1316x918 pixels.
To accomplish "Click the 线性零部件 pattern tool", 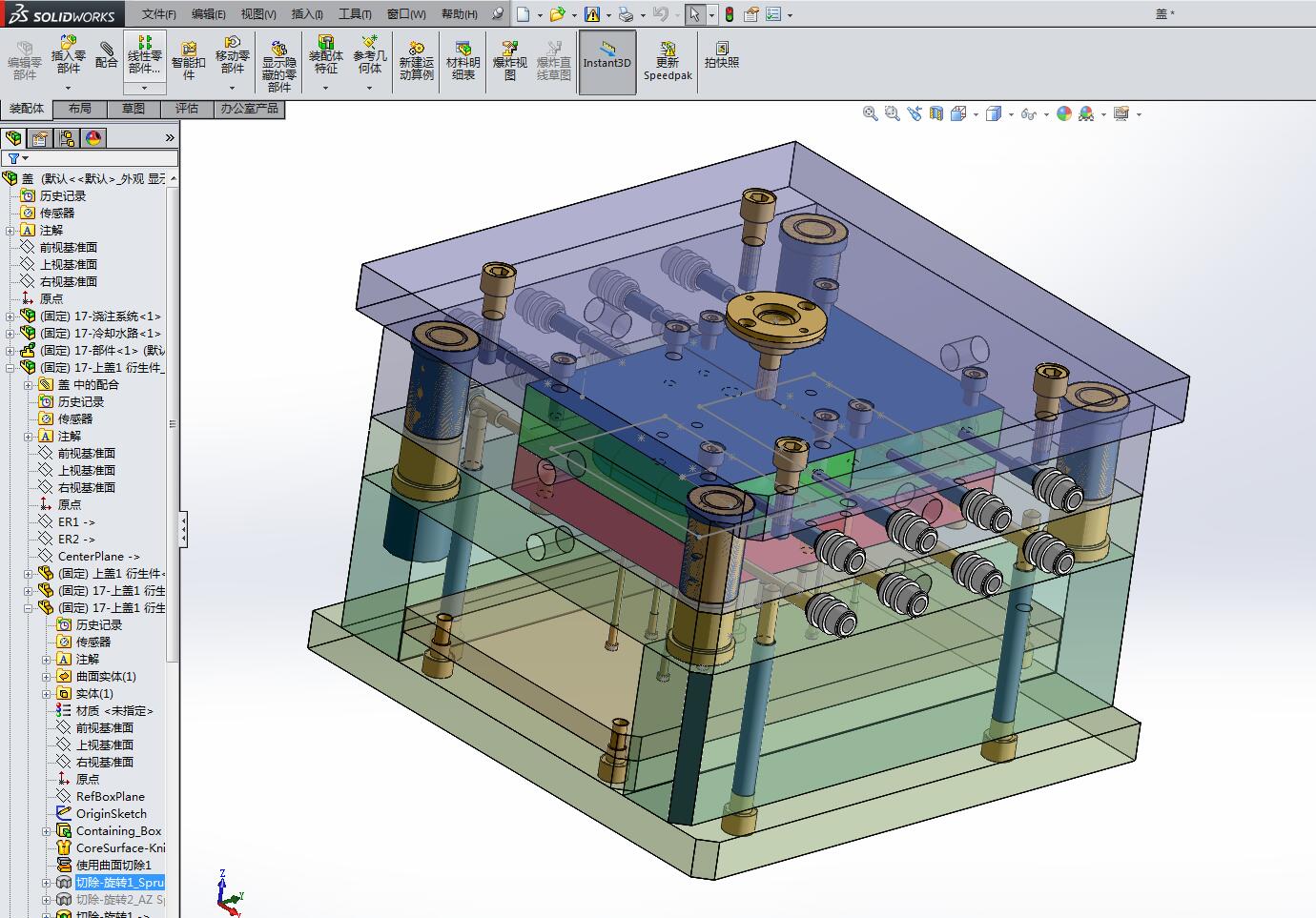I will pyautogui.click(x=145, y=55).
